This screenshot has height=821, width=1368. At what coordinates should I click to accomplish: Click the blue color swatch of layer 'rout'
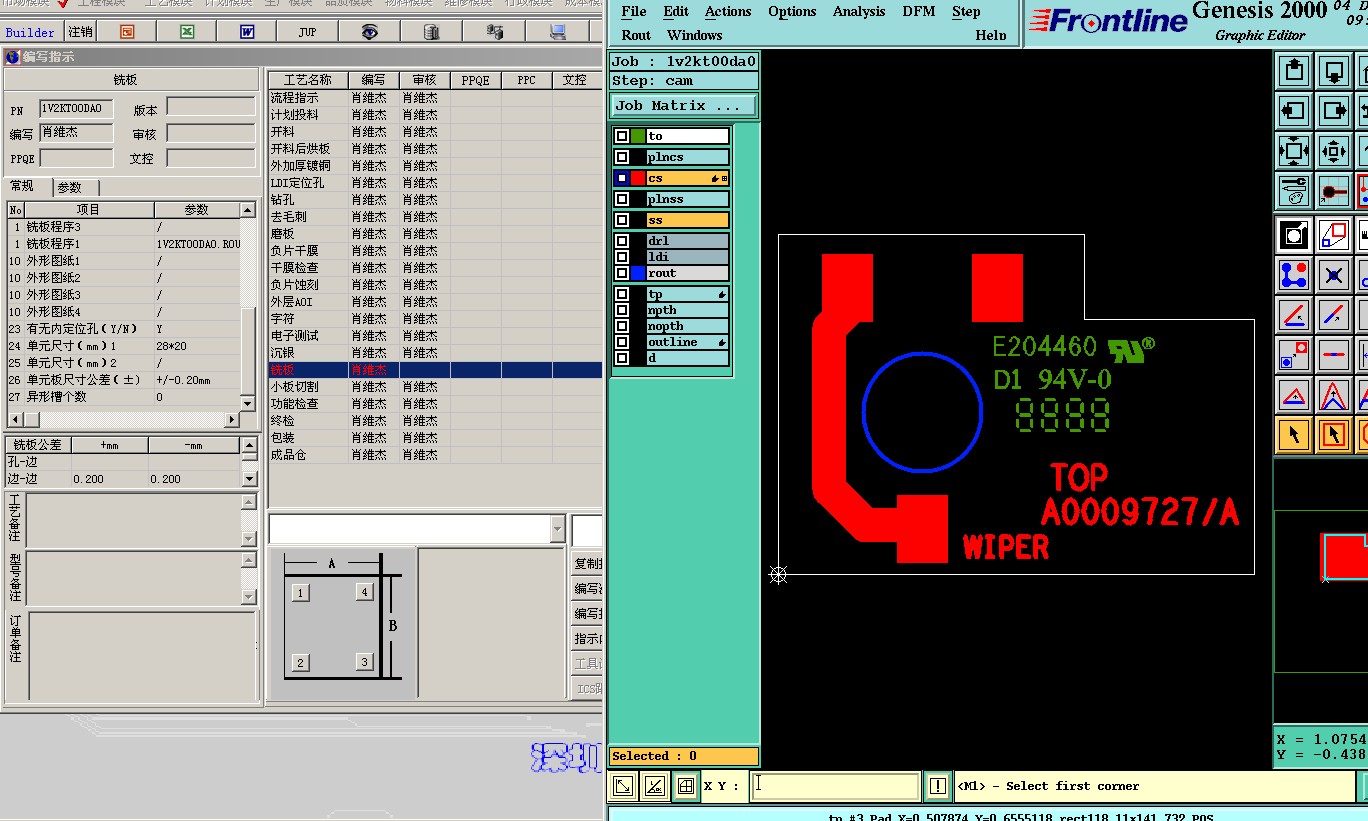[x=638, y=273]
